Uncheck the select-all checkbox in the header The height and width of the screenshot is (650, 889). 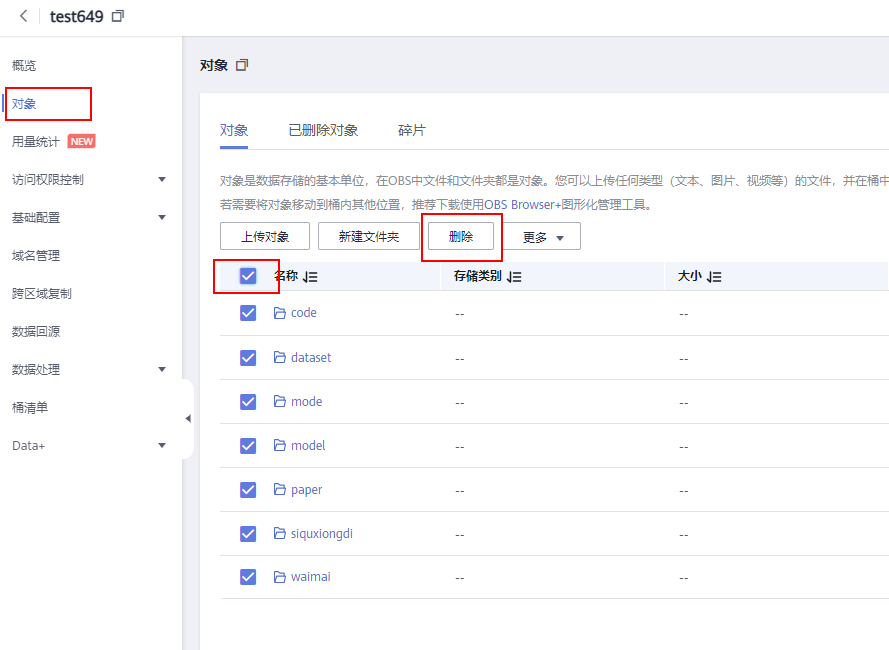[x=248, y=276]
